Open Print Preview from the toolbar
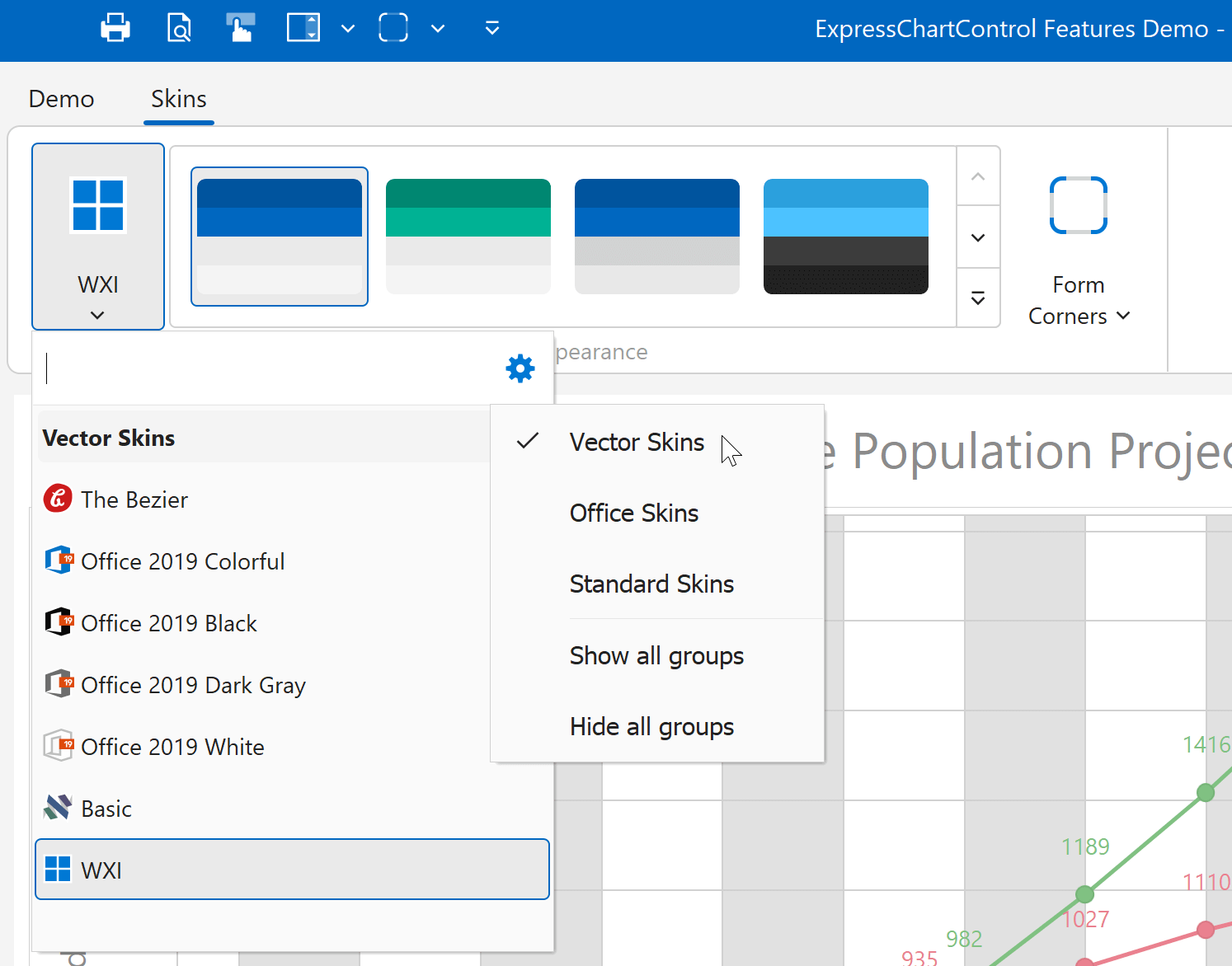Viewport: 1232px width, 966px height. click(x=179, y=27)
